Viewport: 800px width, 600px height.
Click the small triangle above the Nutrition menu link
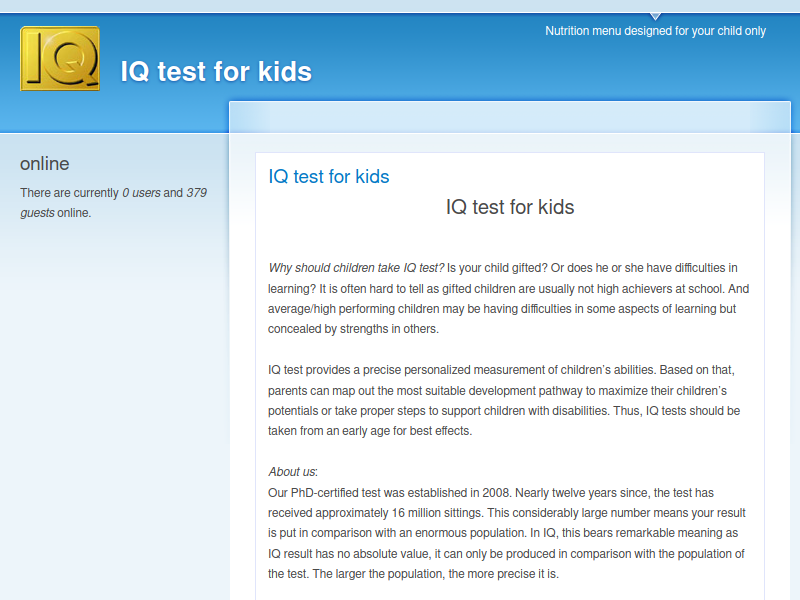(656, 16)
